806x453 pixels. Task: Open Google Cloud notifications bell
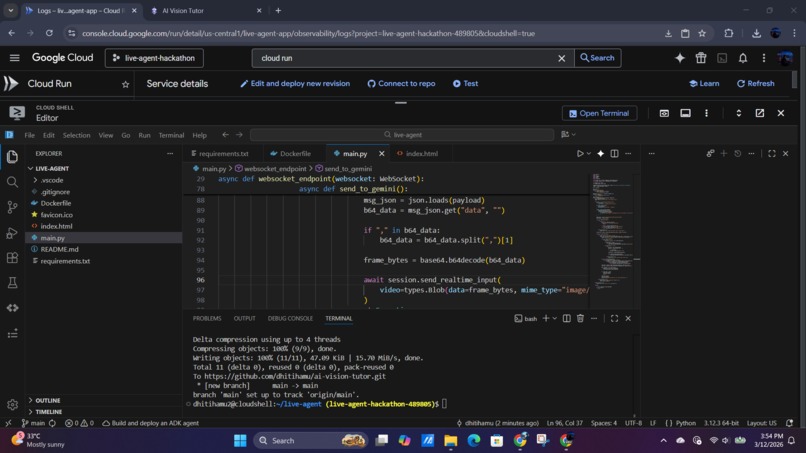pos(743,58)
